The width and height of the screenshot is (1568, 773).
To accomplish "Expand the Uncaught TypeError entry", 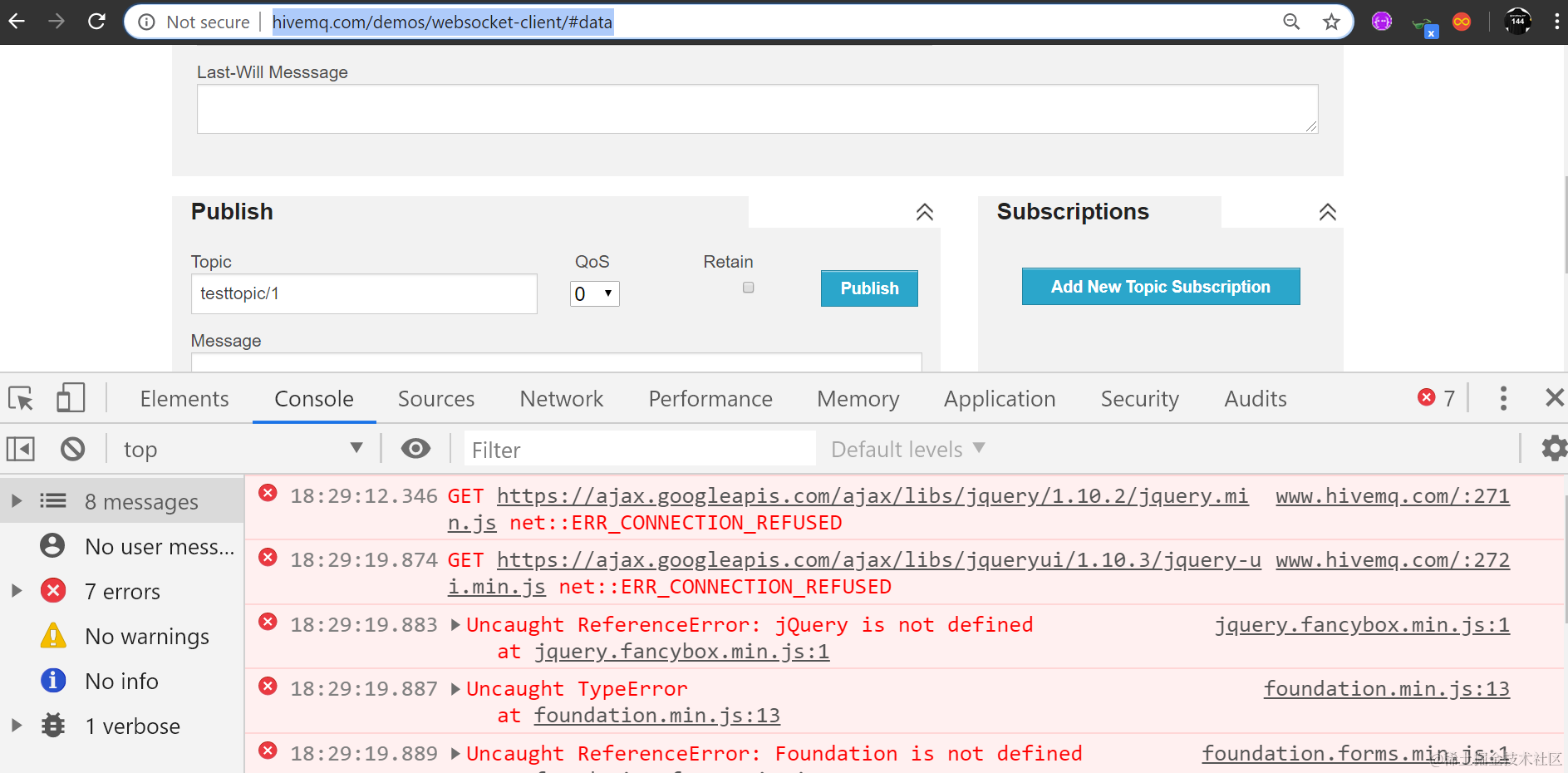I will 455,689.
